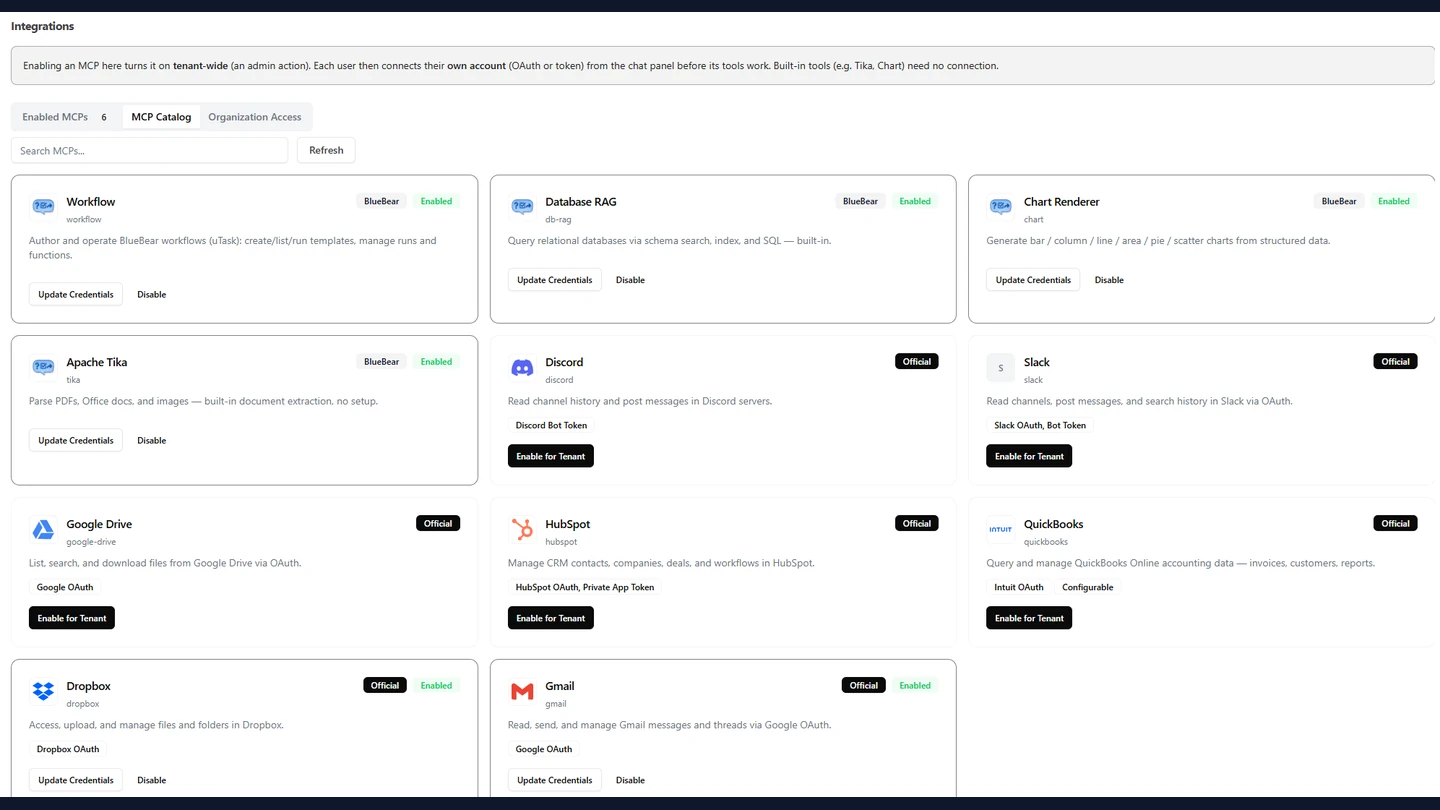Click the Intuit OAuth tag

pyautogui.click(x=1019, y=587)
